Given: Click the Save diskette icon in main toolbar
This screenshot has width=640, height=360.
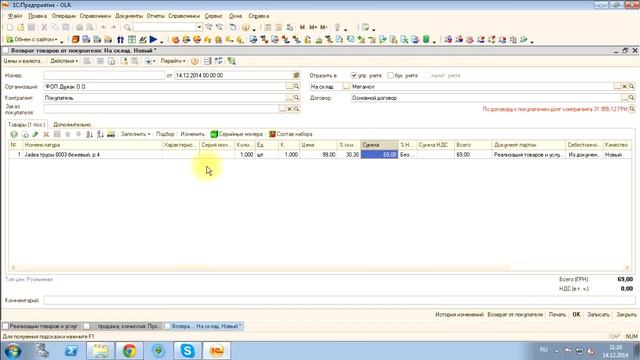Looking at the screenshot, I should (31, 27).
